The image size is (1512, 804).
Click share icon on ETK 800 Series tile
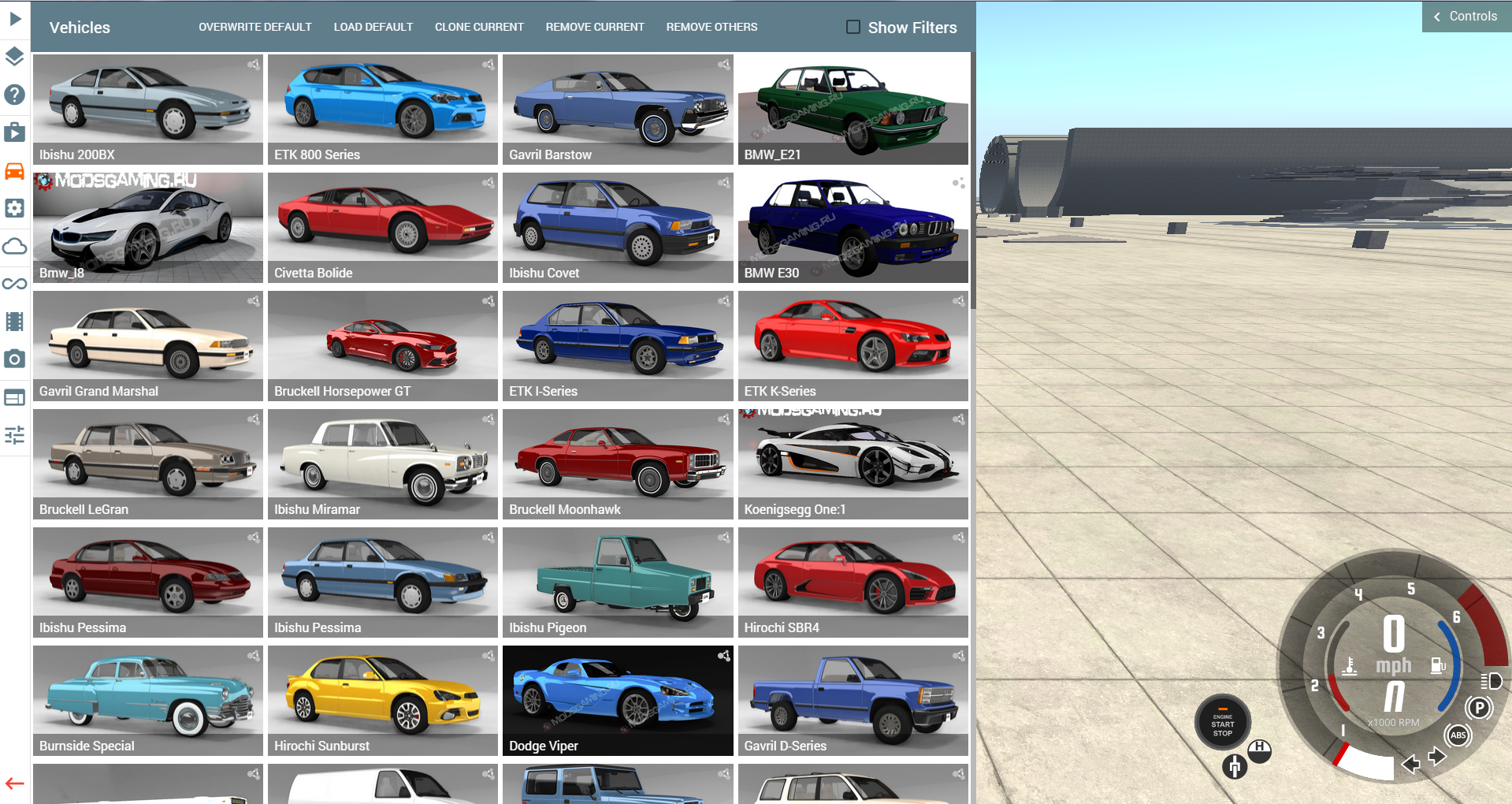pos(489,65)
